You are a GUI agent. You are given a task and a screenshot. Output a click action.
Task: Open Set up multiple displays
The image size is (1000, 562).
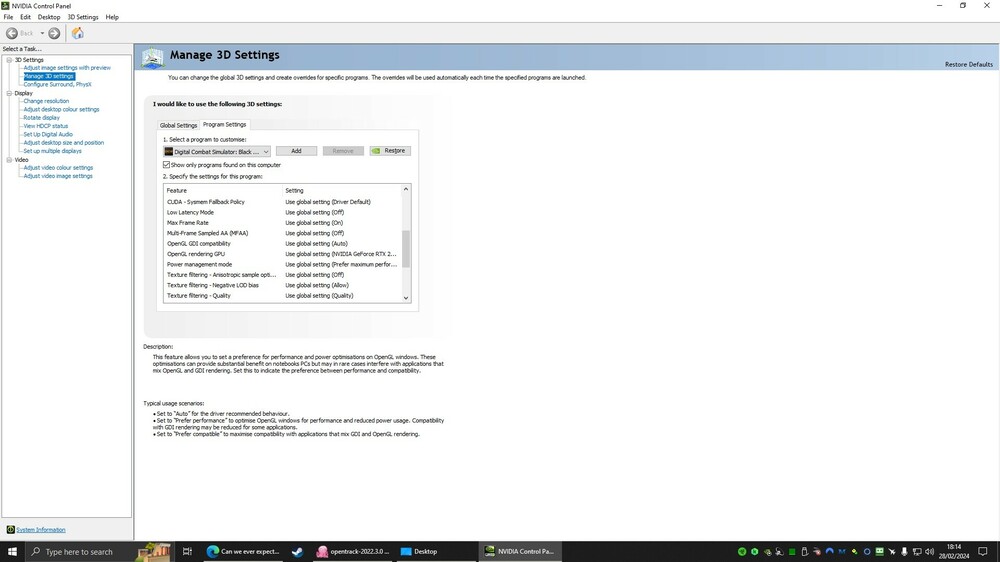[52, 151]
